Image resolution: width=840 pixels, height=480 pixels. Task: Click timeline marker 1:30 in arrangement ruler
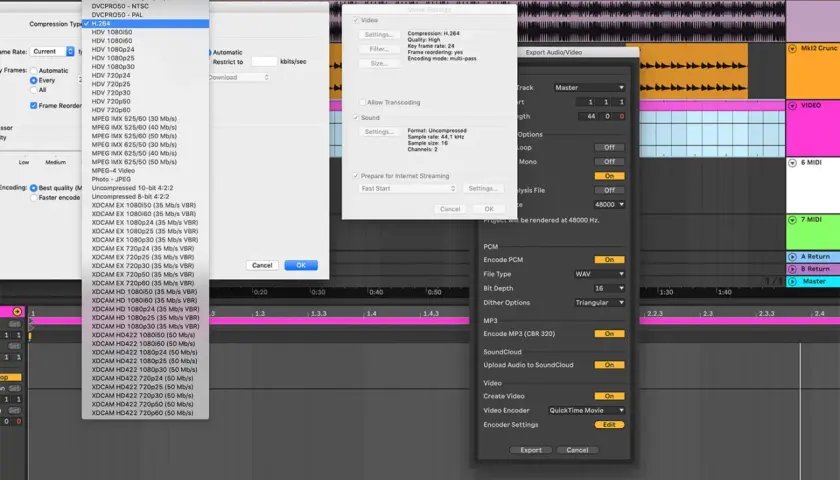(x=666, y=292)
